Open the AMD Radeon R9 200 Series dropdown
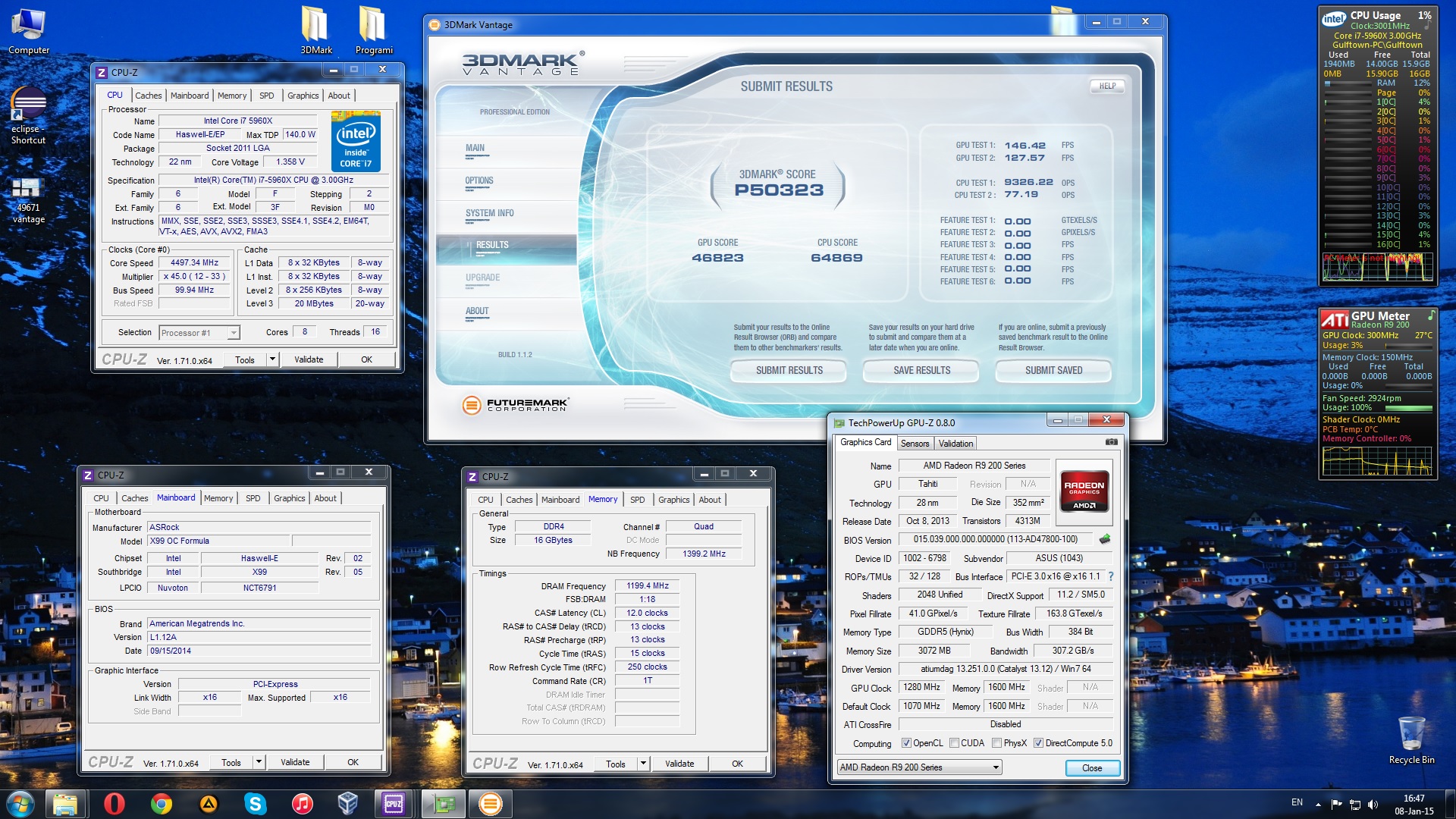The width and height of the screenshot is (1456, 819). 919,767
